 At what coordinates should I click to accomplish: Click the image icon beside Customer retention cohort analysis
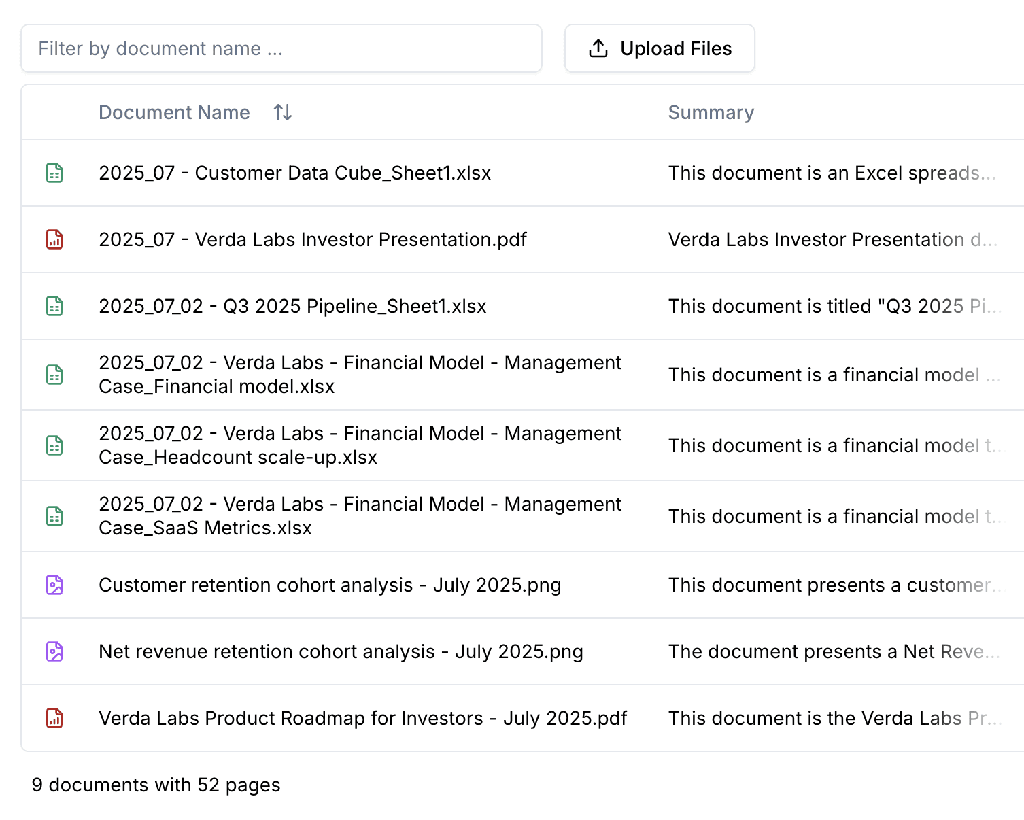click(x=55, y=585)
